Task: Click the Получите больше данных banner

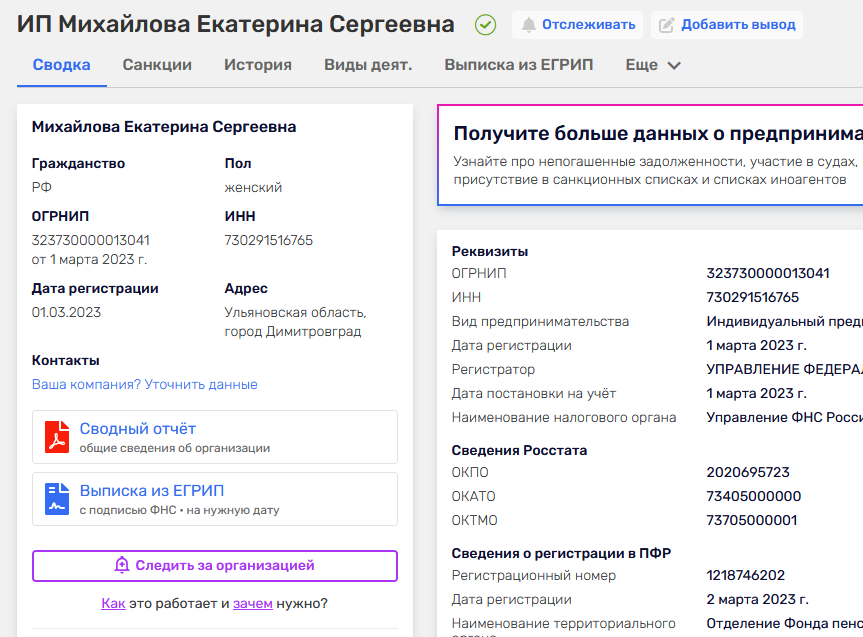Action: click(x=650, y=155)
